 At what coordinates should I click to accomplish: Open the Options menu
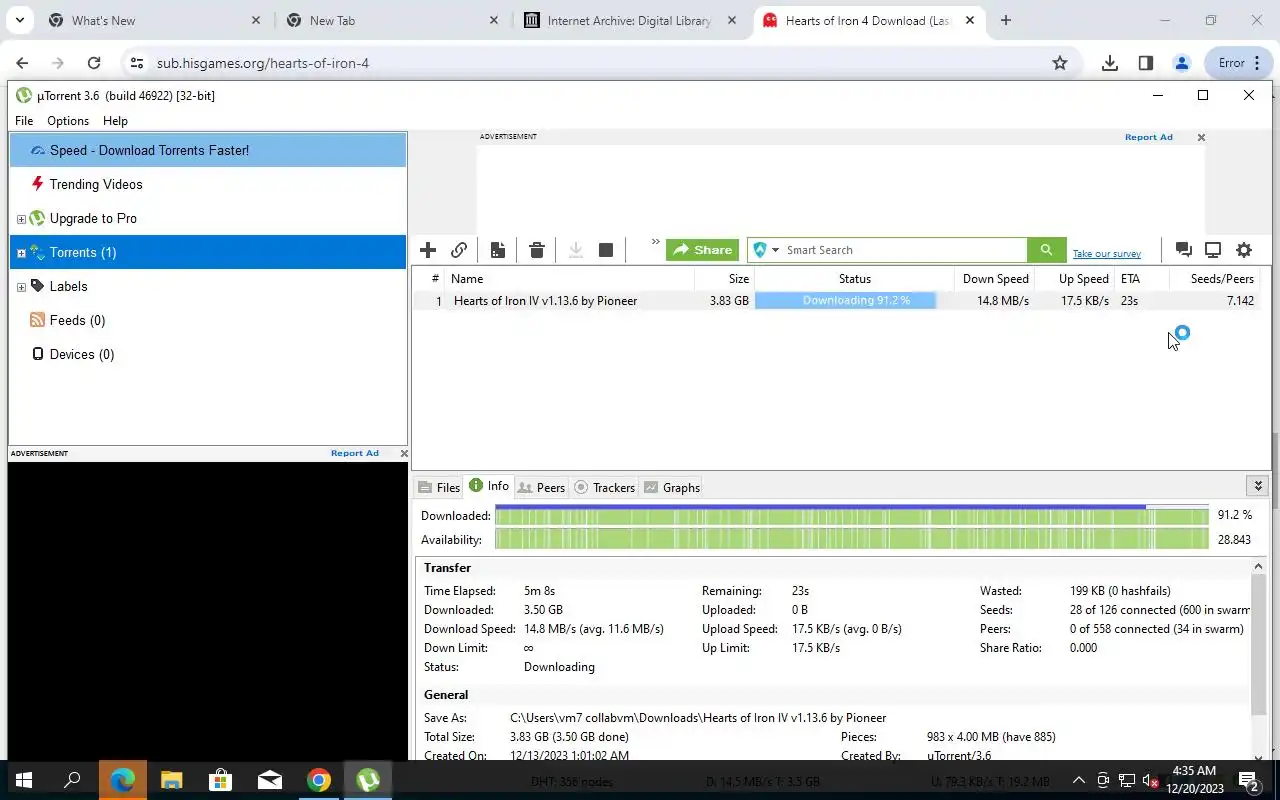coord(68,121)
